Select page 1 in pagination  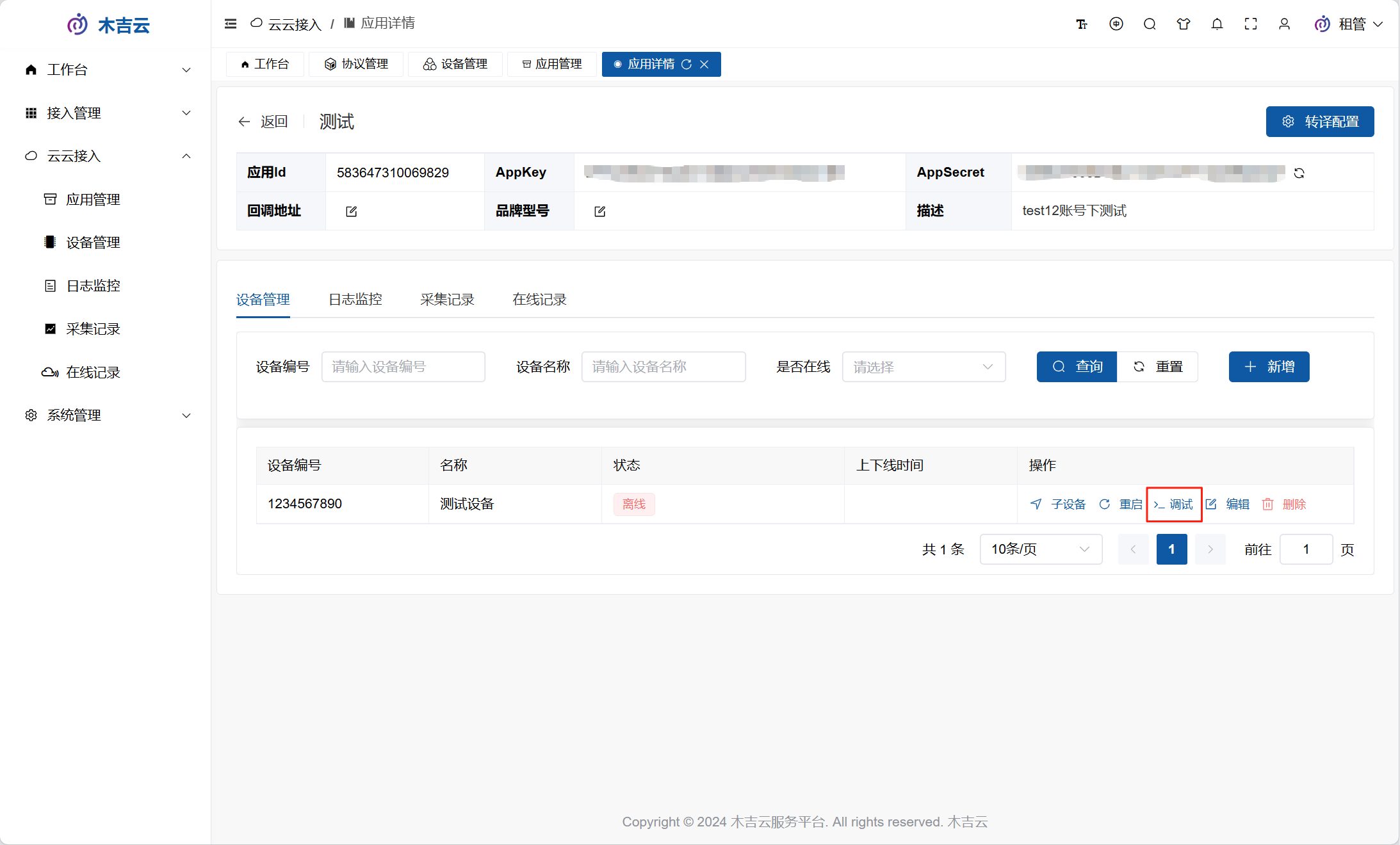point(1171,549)
